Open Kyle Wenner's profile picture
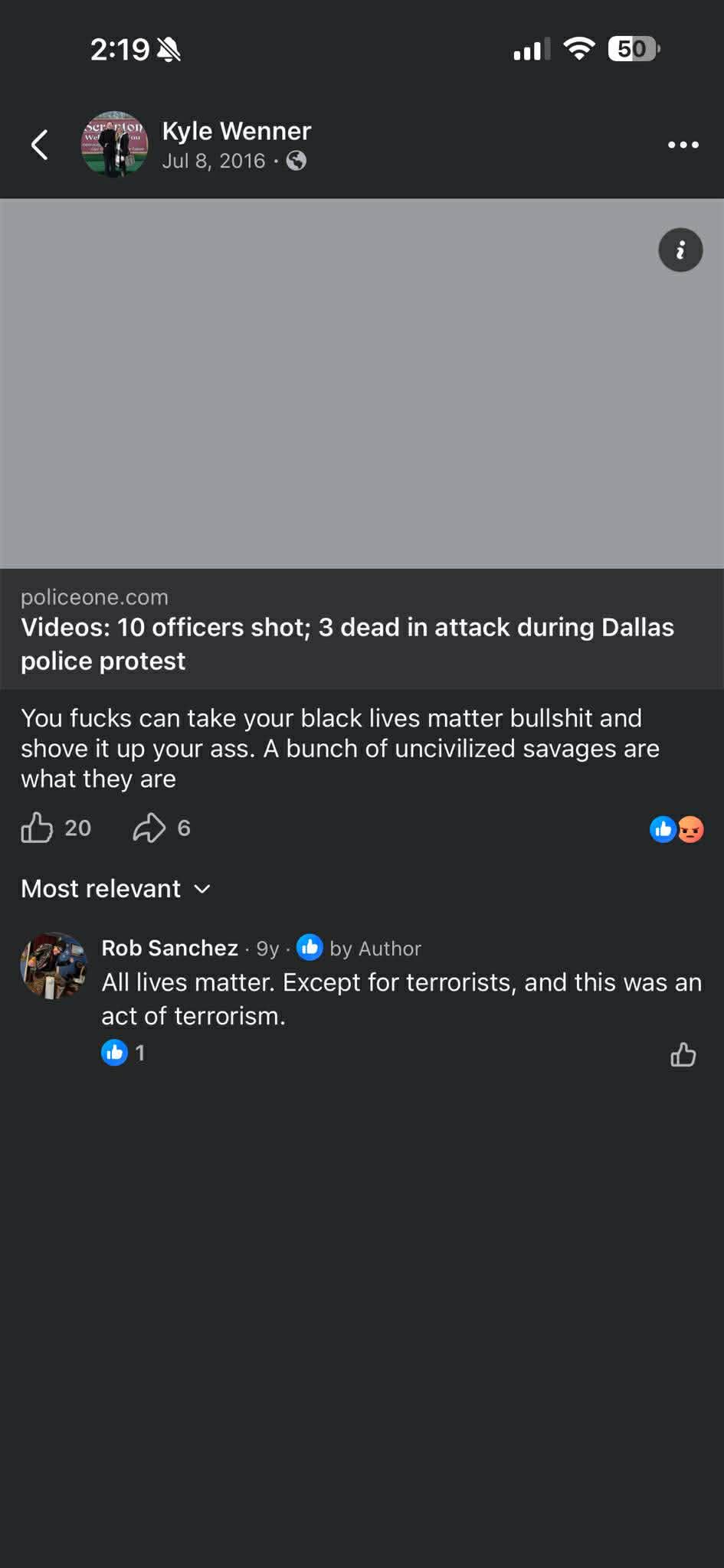The height and width of the screenshot is (1568, 724). [x=115, y=145]
